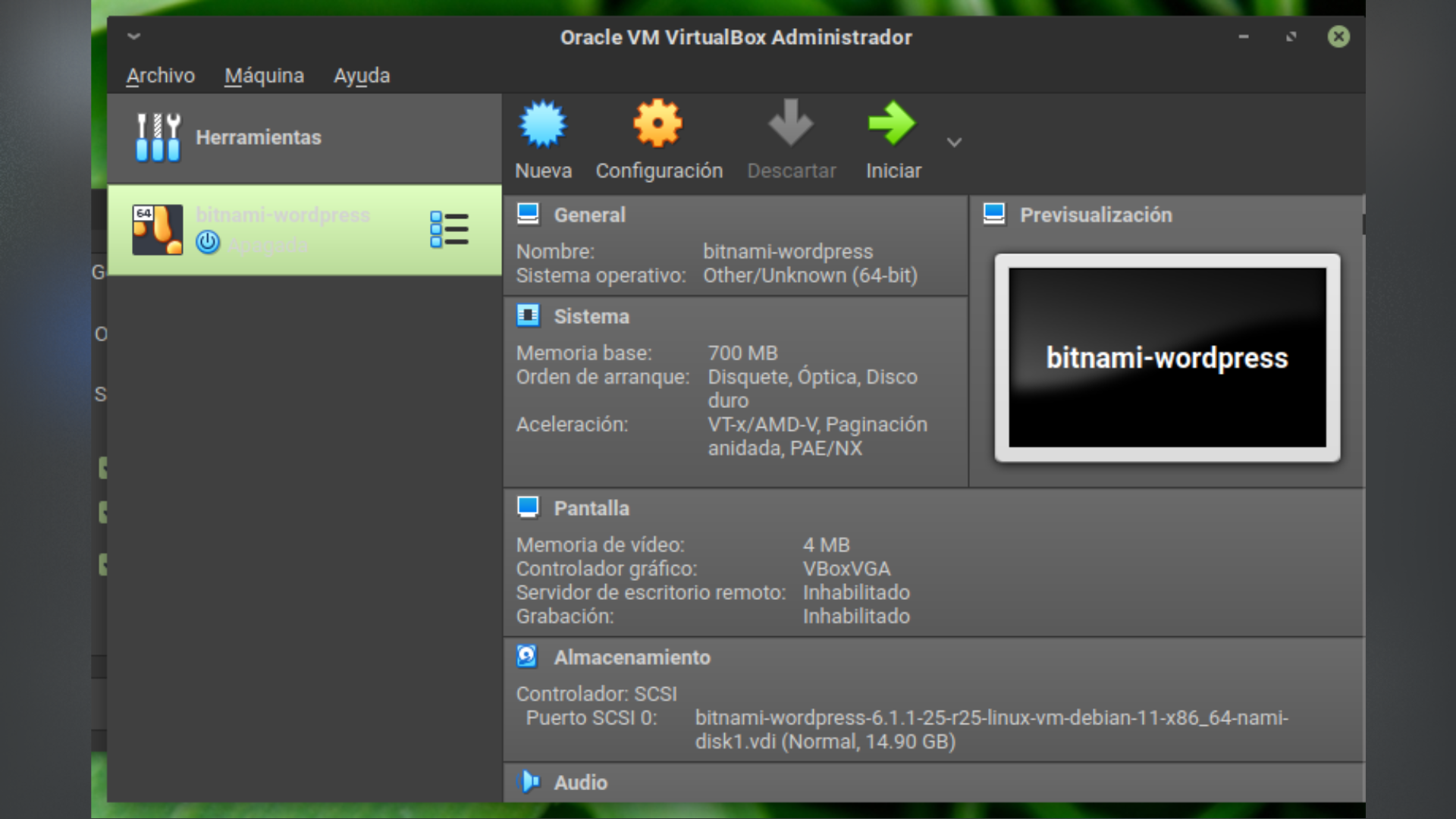Open the window menu chevron in the title bar

pyautogui.click(x=134, y=36)
